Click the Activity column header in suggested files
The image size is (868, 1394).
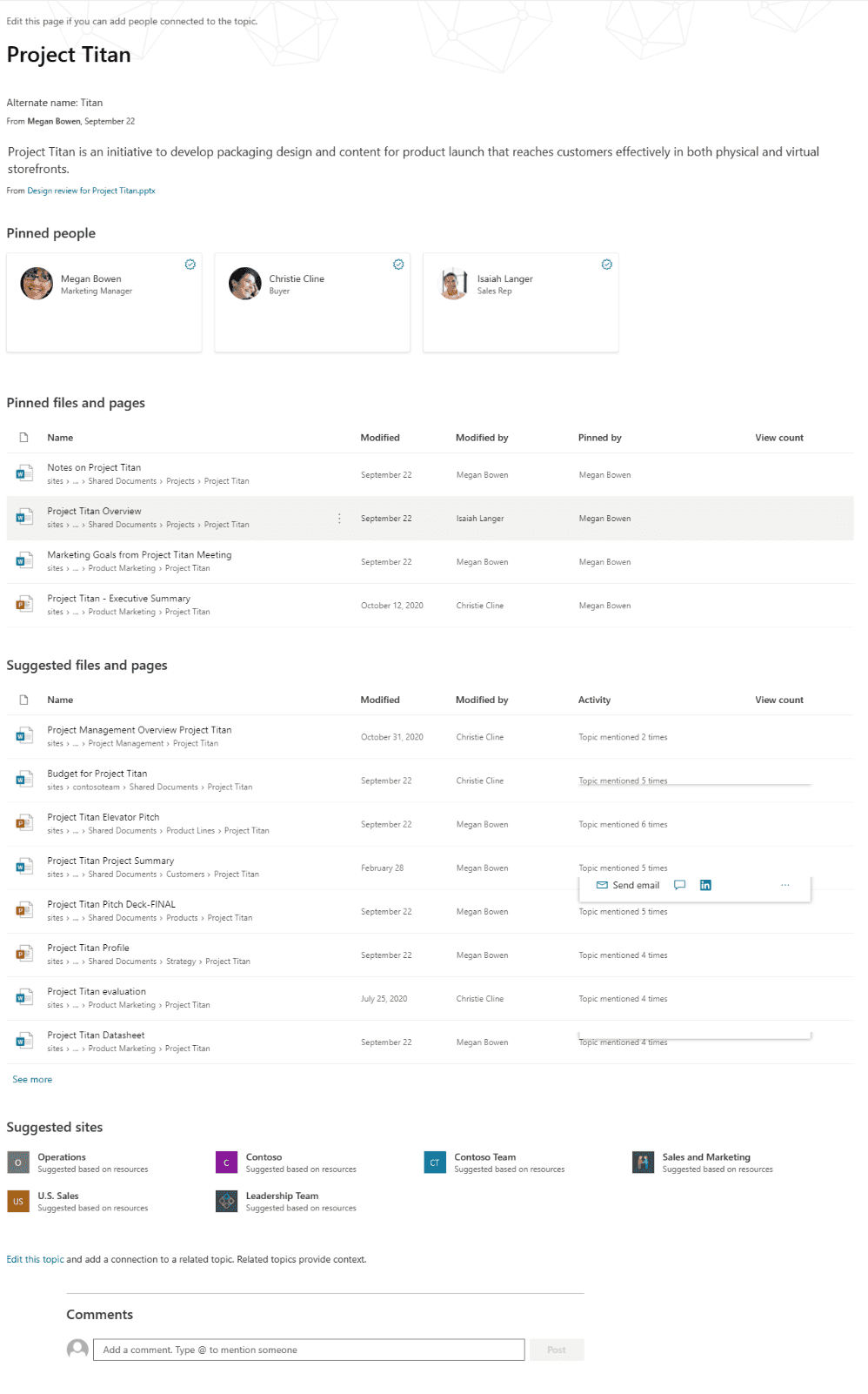click(x=594, y=700)
